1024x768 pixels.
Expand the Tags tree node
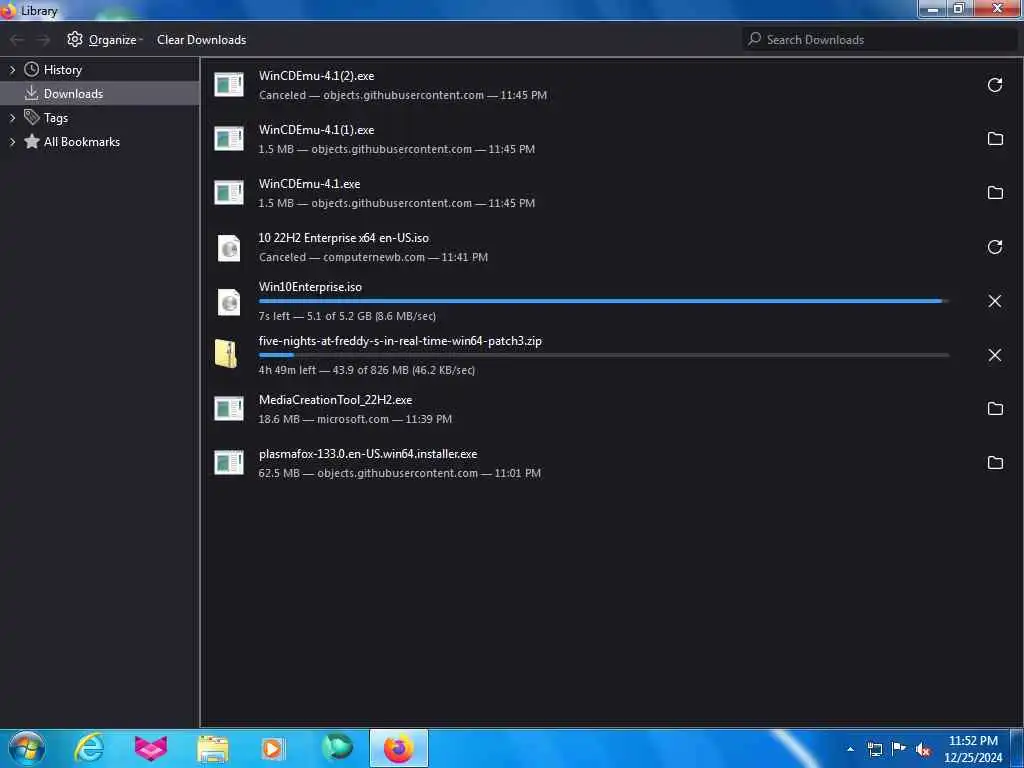tap(12, 118)
